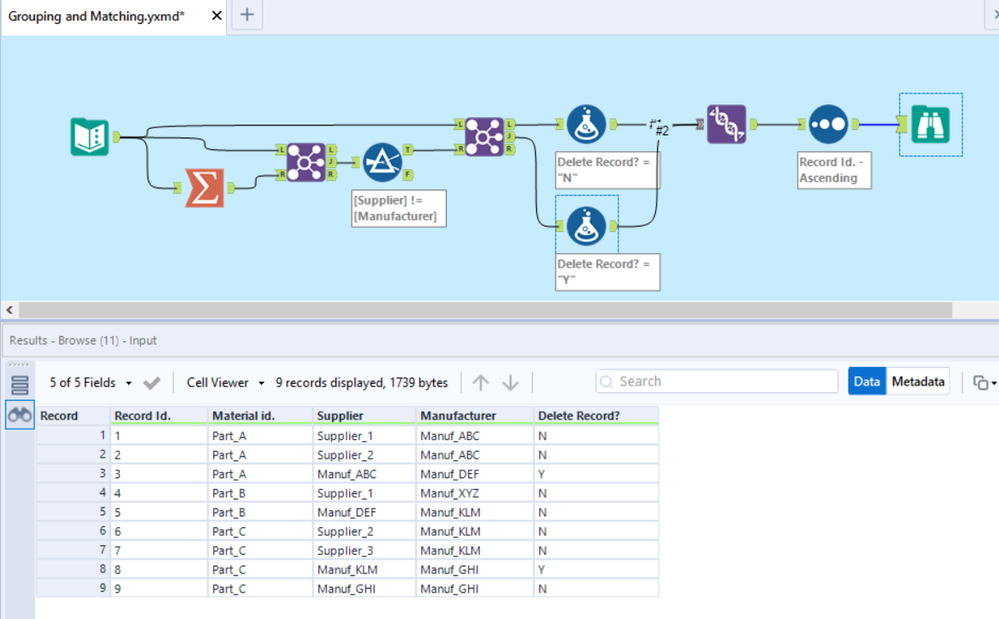Click the Record column header

coord(73,415)
